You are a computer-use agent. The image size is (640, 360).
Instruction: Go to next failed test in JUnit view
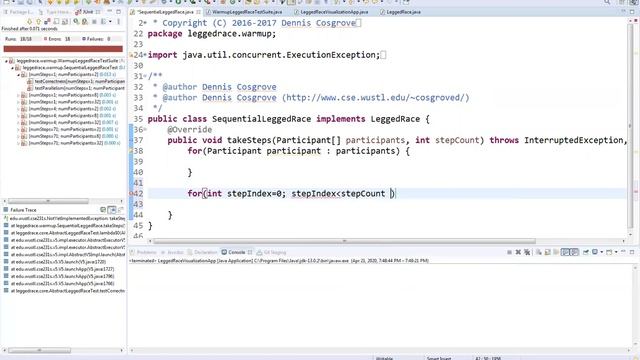(x=29, y=21)
